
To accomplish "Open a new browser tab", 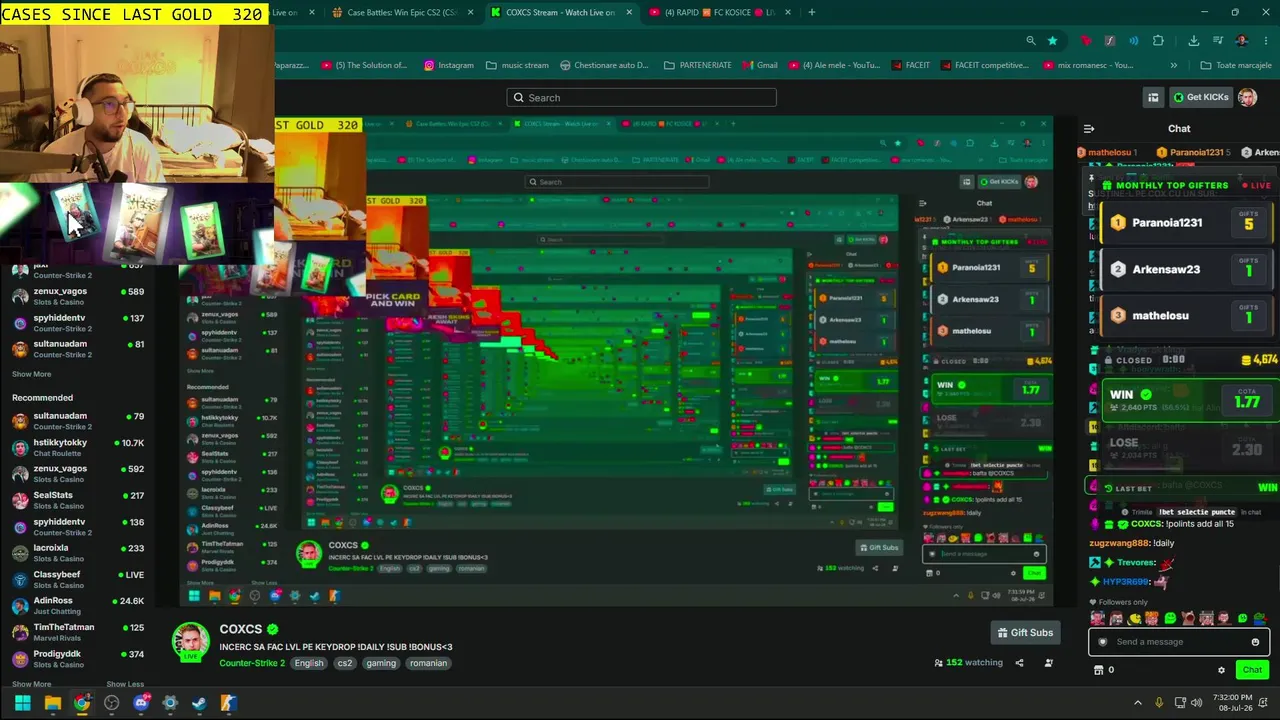I will pos(811,12).
